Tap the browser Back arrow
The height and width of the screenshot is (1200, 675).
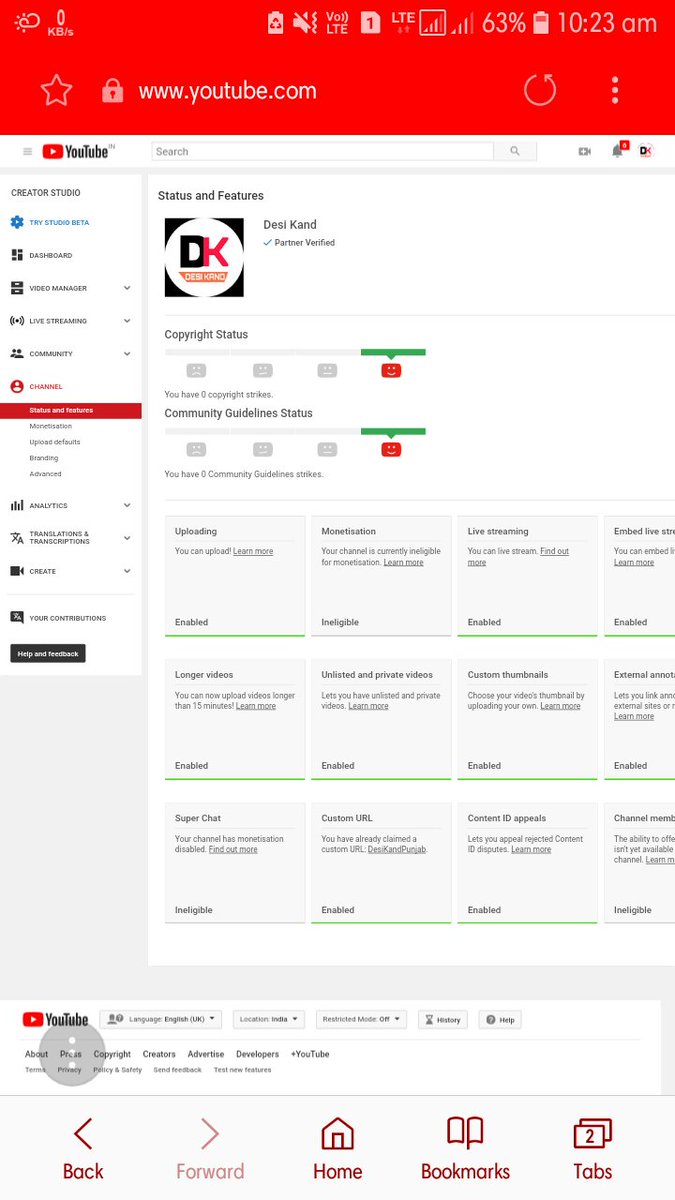83,1149
